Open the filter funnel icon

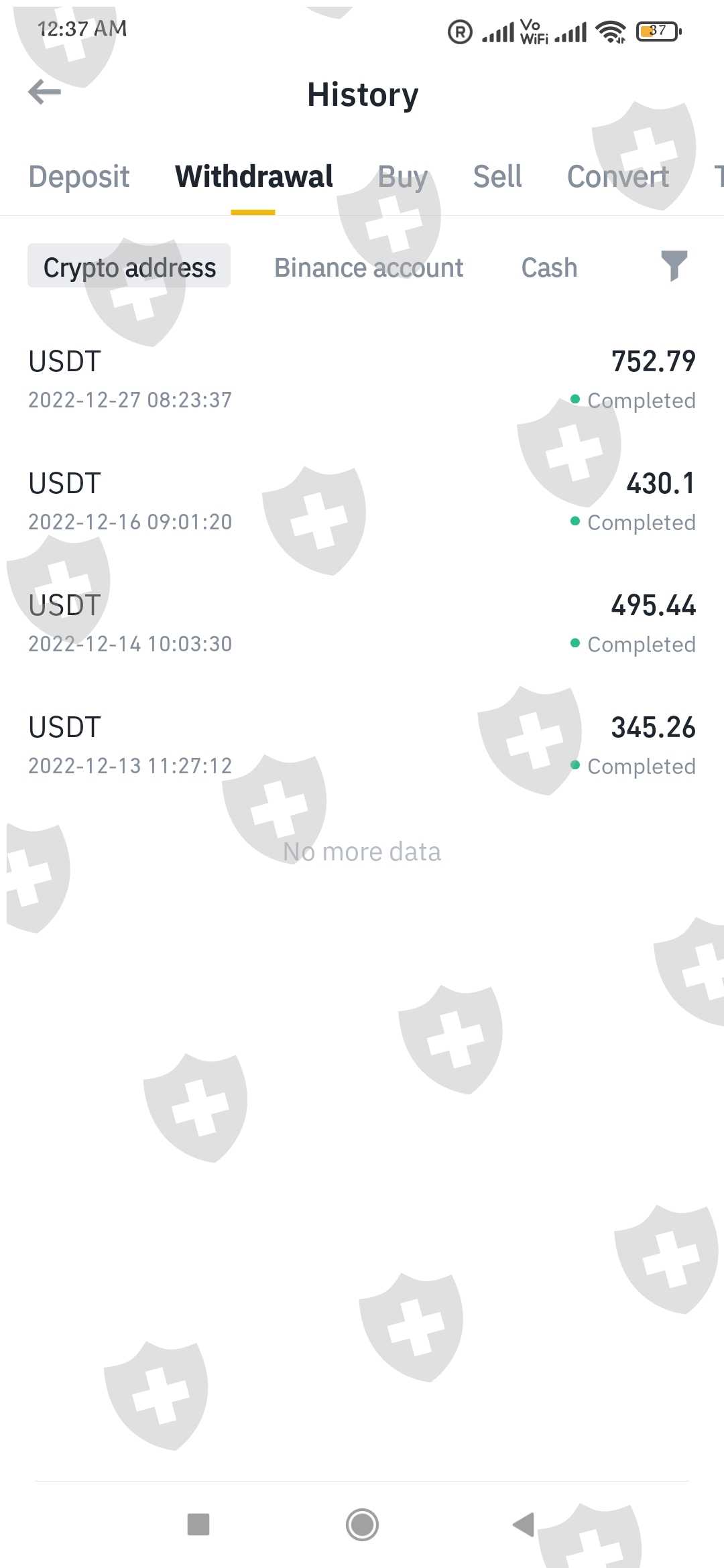[674, 266]
